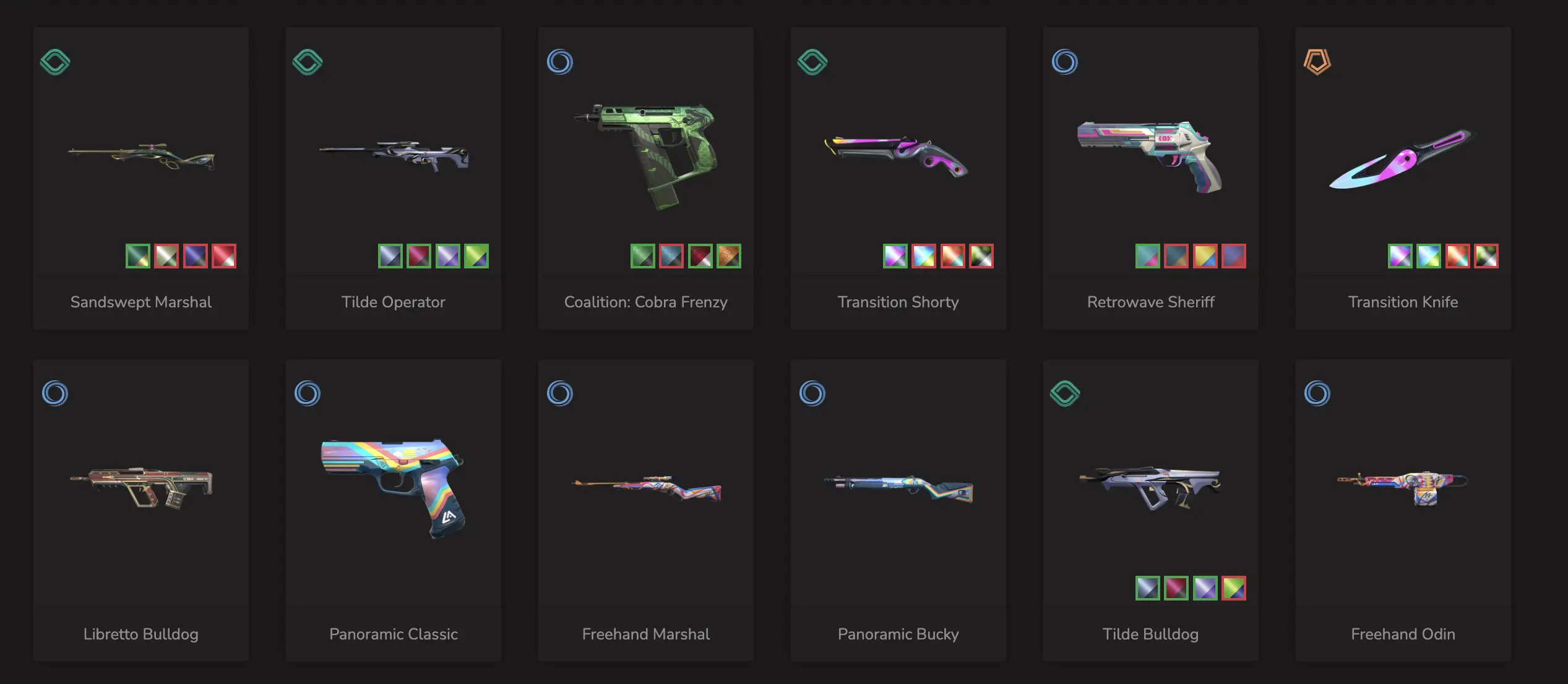This screenshot has height=684, width=1568.
Task: Click the orange tier icon on Transition Knife
Action: [1317, 62]
